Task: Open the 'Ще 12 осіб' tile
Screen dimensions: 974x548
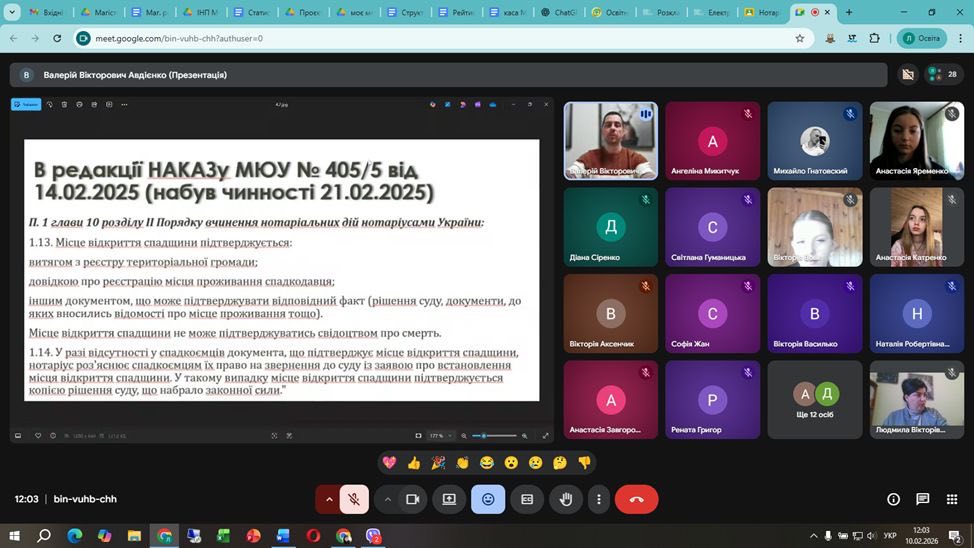Action: pos(815,400)
